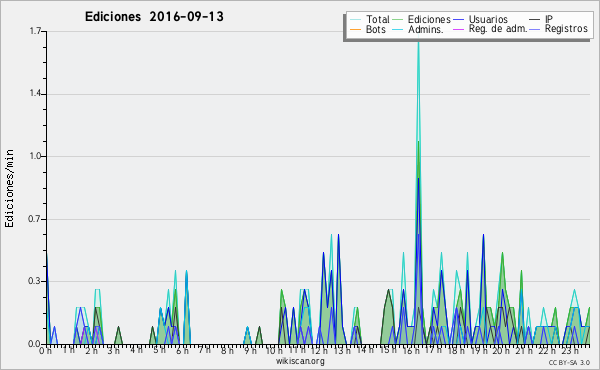Screen dimensions: 600x370
Task: Click the Bots legend entry
Action: coord(375,29)
